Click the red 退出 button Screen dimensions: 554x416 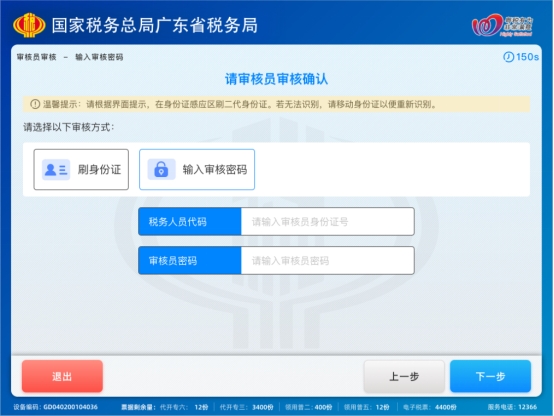[x=62, y=376]
